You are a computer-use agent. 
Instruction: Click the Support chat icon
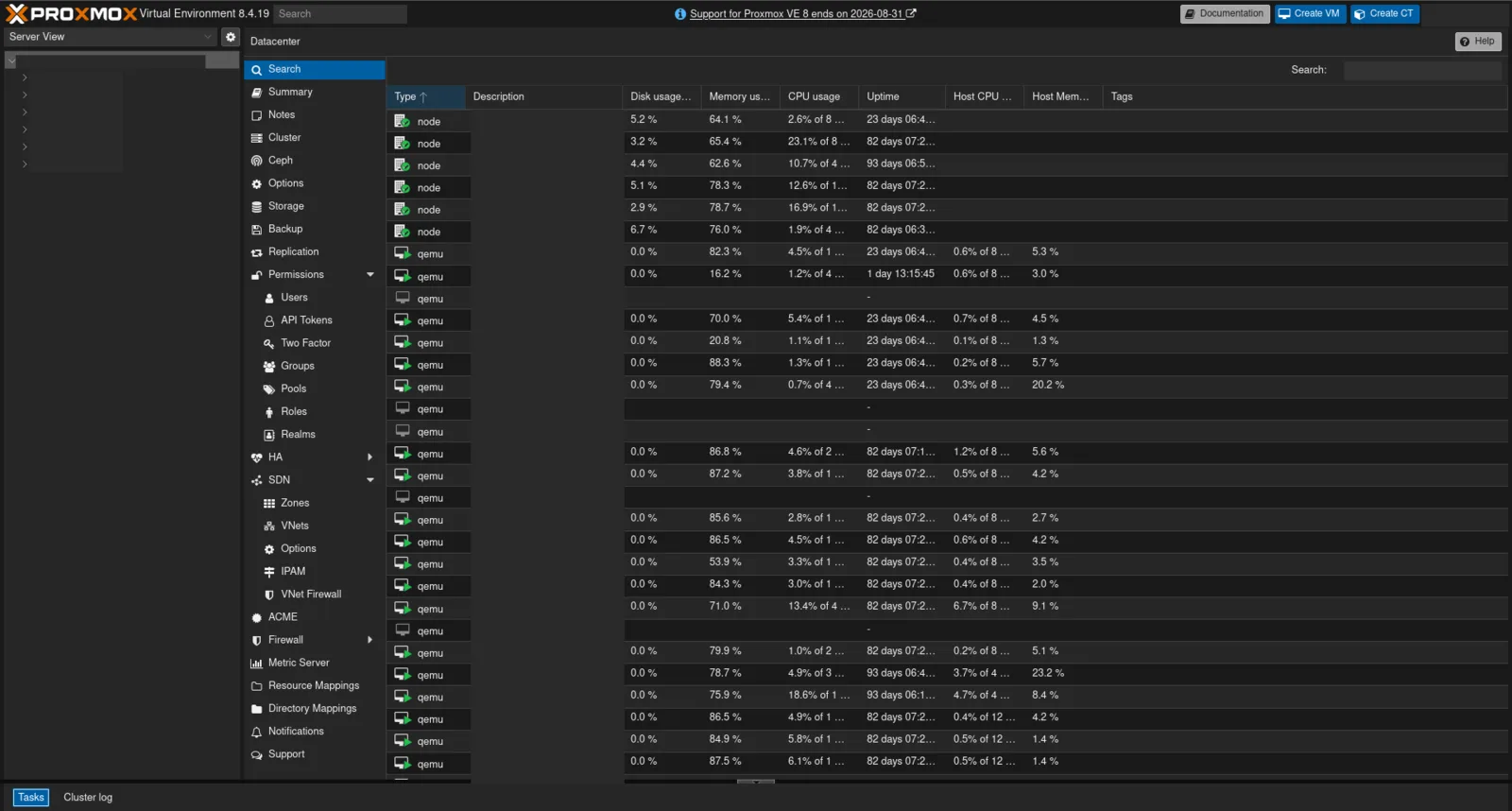click(256, 754)
